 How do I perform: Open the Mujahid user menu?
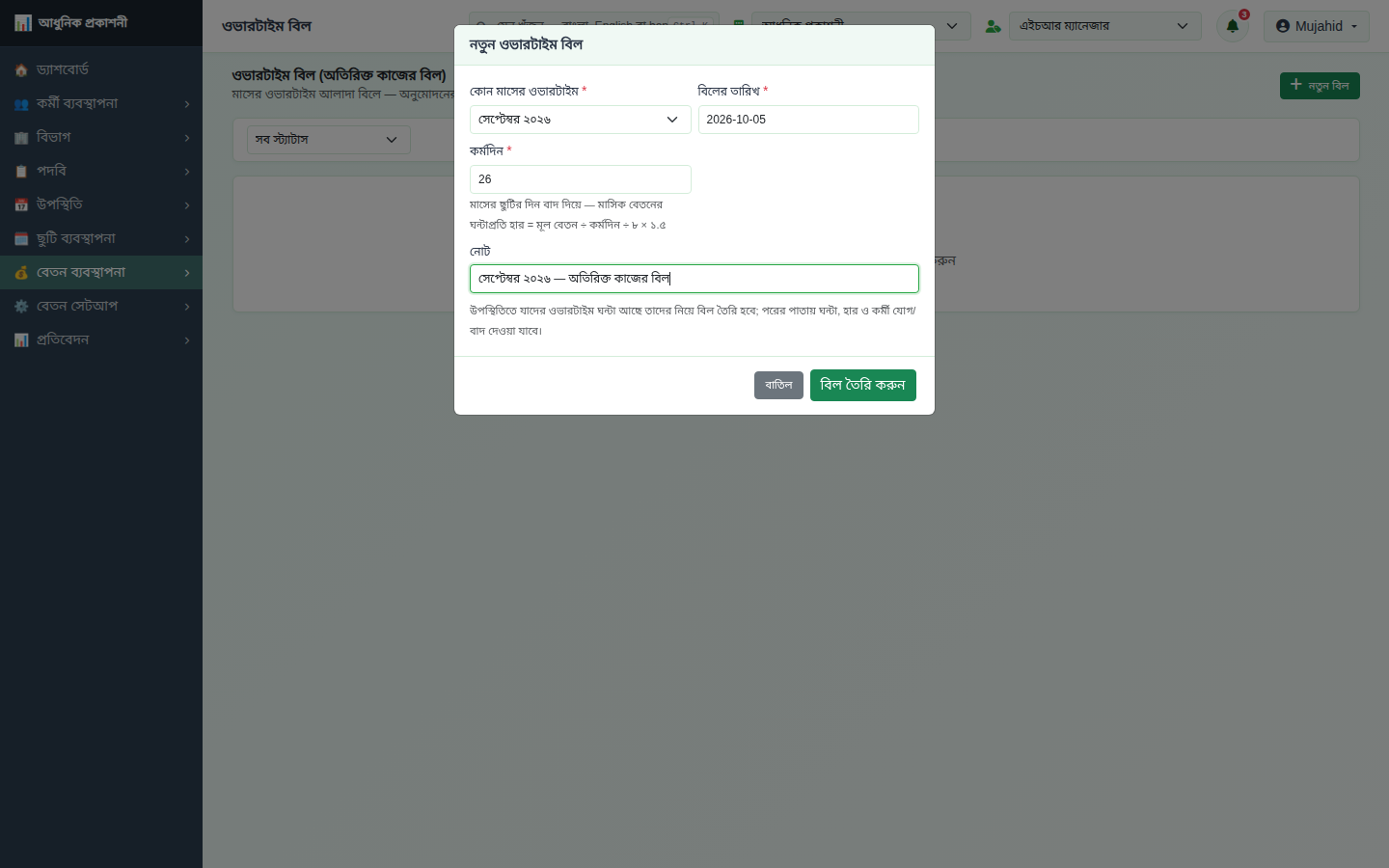(1317, 26)
